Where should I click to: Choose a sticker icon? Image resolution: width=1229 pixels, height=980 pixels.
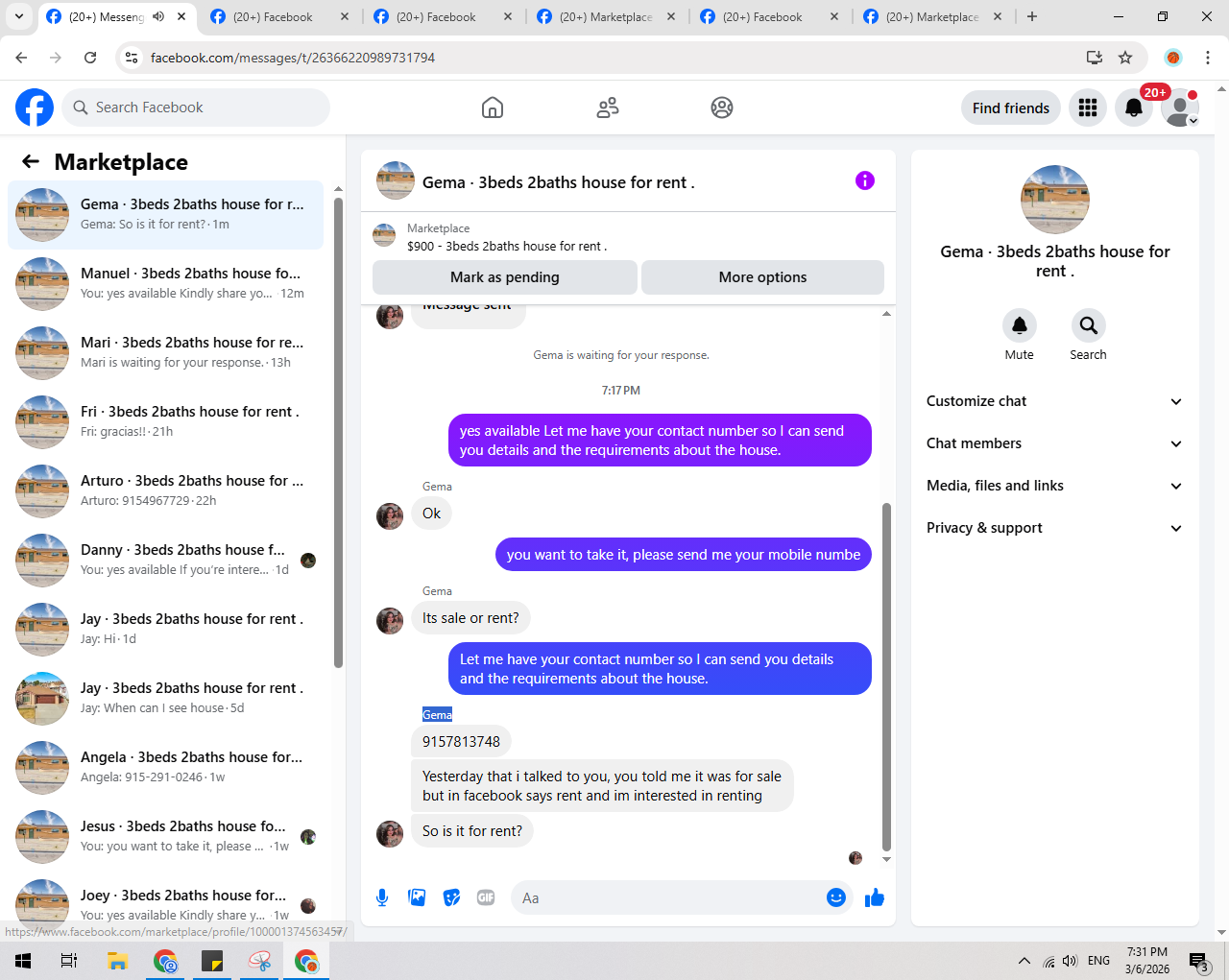(x=451, y=897)
